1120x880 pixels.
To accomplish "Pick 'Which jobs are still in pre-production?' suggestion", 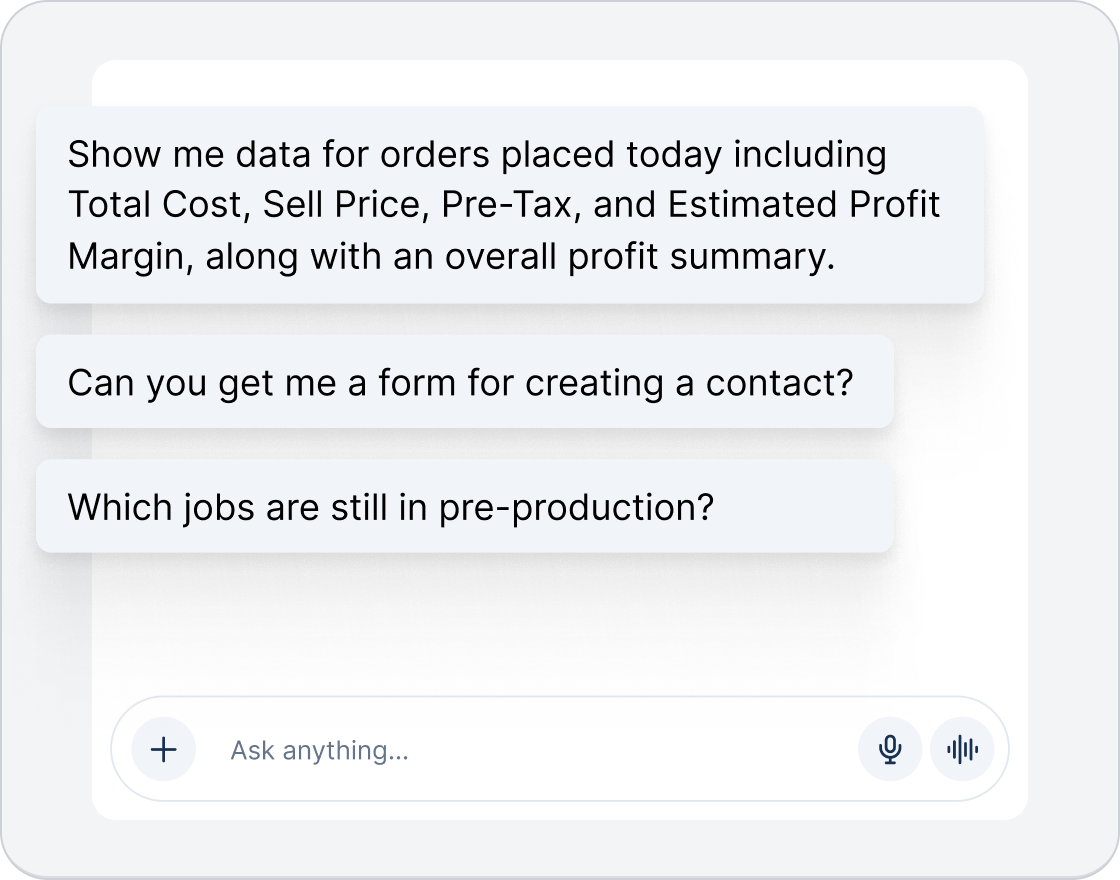I will (465, 506).
